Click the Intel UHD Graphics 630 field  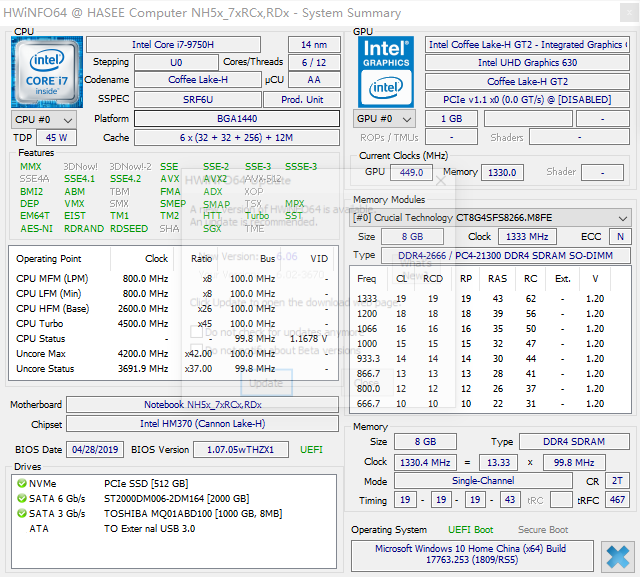pyautogui.click(x=527, y=63)
